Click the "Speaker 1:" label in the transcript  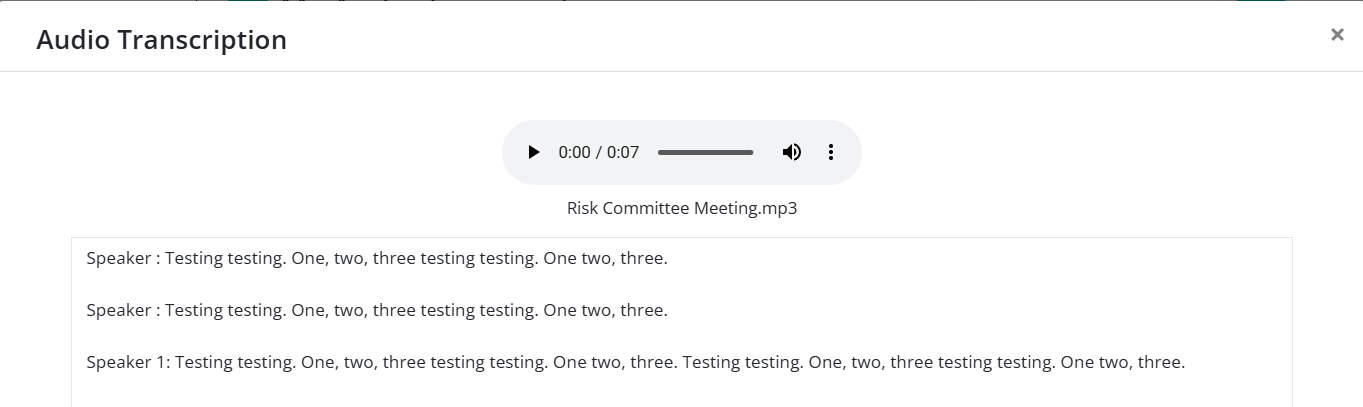click(129, 363)
